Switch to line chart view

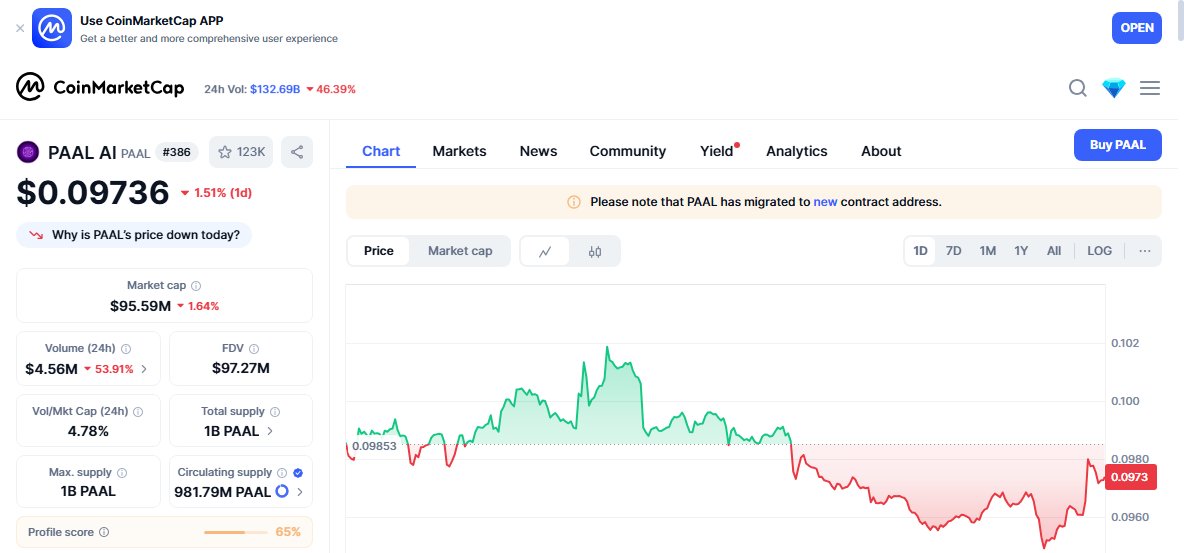pos(545,252)
